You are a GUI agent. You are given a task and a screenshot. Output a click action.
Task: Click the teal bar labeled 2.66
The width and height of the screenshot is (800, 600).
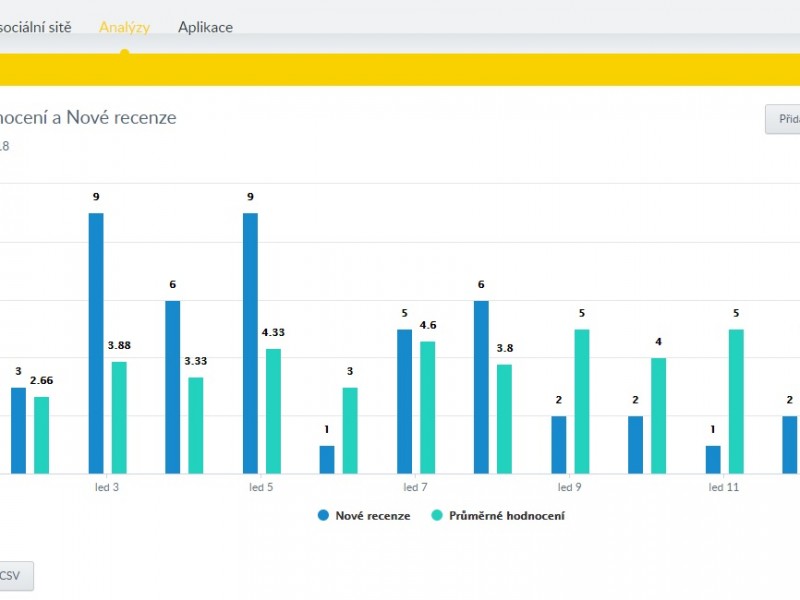pos(41,435)
